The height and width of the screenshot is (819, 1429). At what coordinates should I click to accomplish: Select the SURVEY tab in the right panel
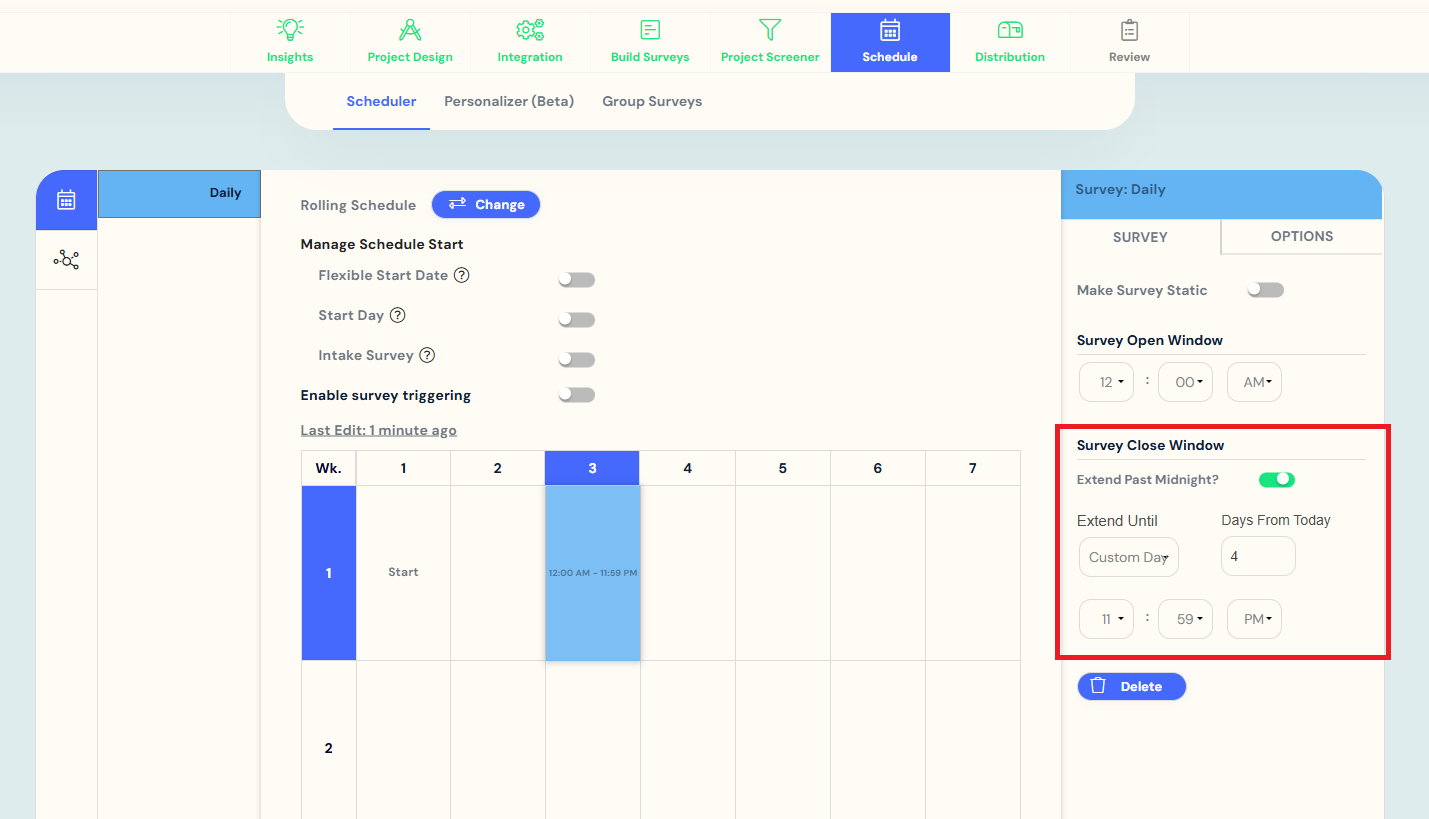[x=1140, y=237]
